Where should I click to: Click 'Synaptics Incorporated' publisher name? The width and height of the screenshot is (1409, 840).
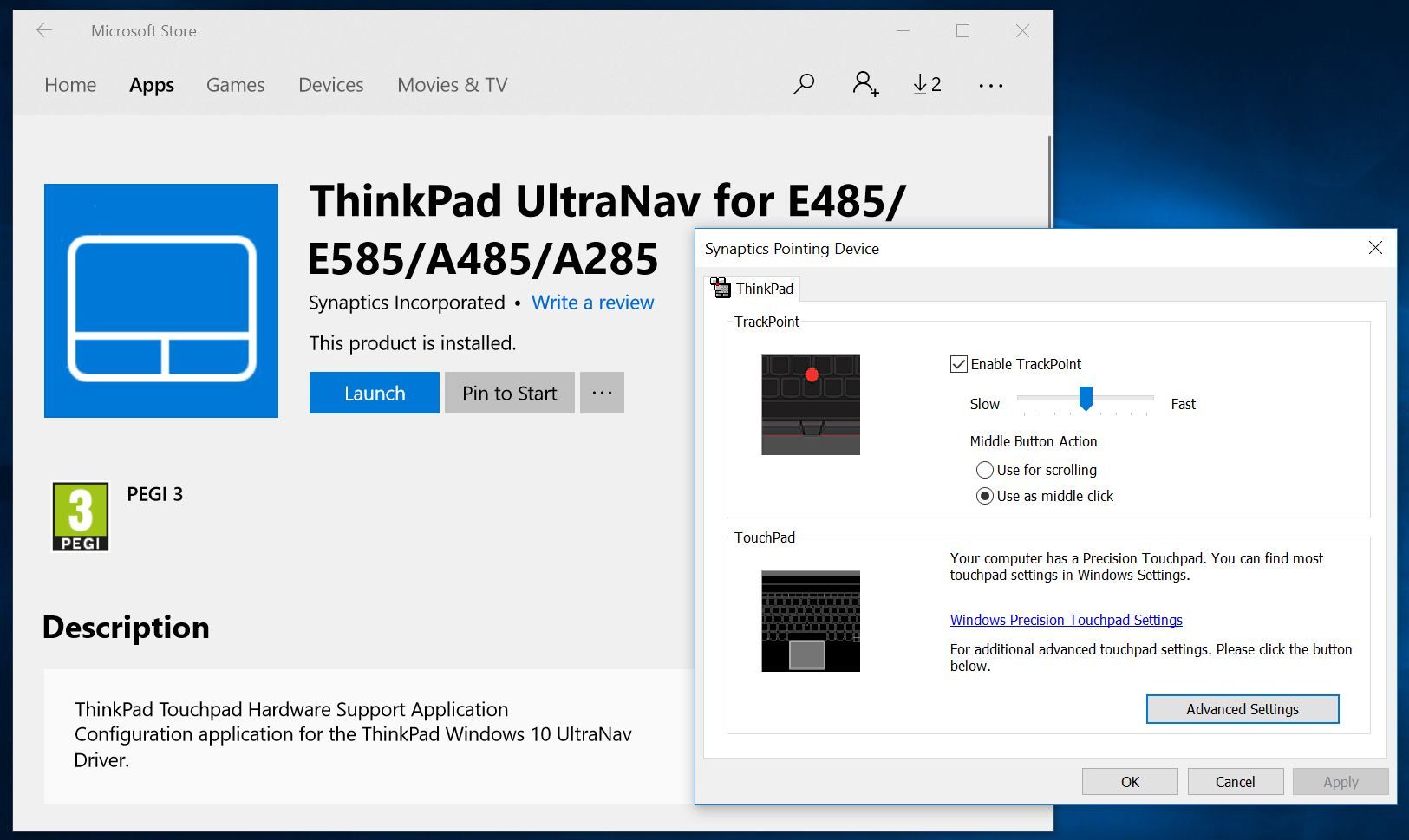point(407,303)
